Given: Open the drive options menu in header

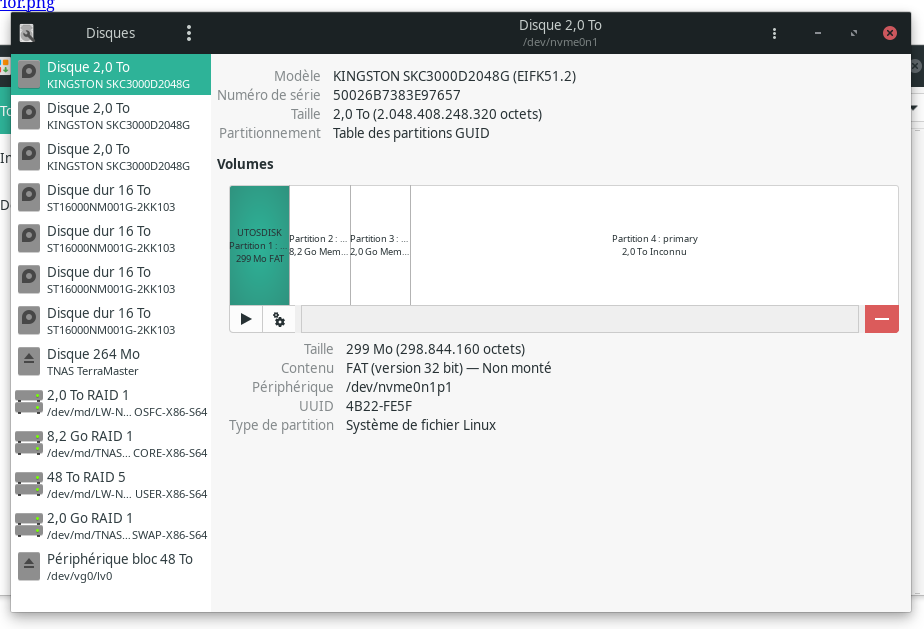Looking at the screenshot, I should coord(774,33).
